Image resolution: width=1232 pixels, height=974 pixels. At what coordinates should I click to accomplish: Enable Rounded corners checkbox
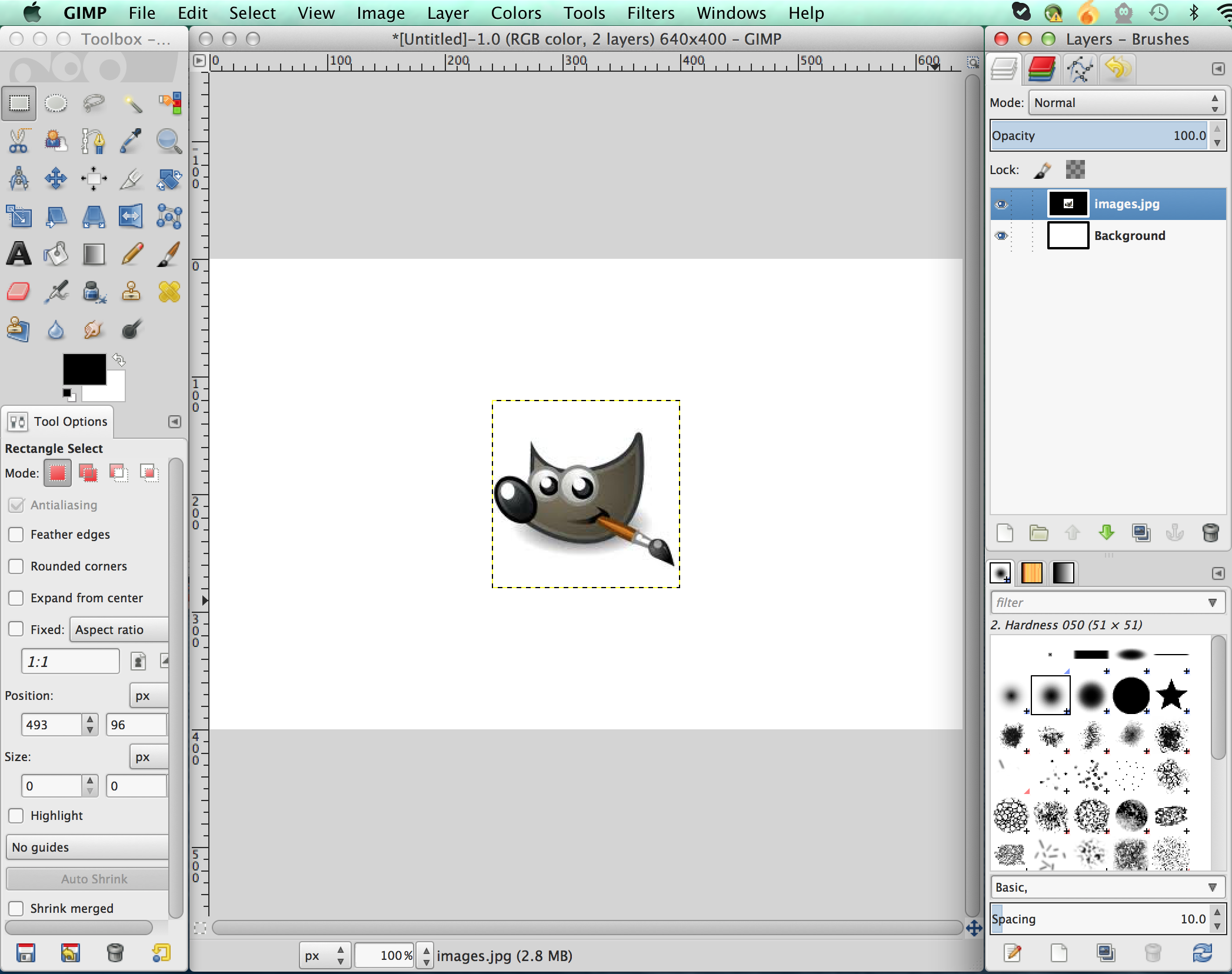[15, 565]
